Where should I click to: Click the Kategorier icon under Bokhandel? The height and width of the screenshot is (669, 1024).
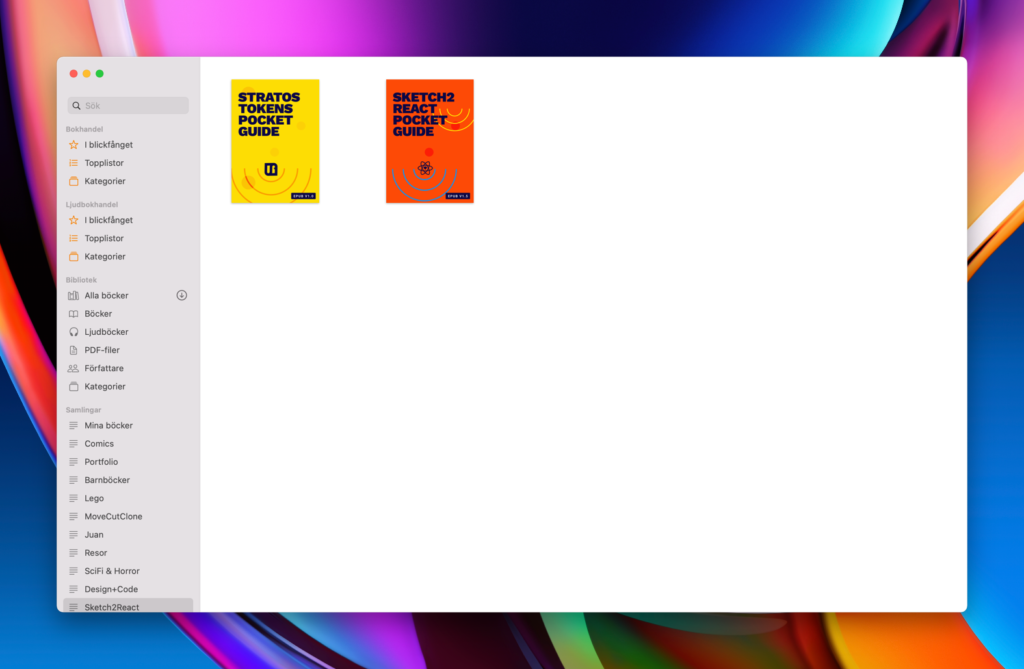pyautogui.click(x=73, y=182)
